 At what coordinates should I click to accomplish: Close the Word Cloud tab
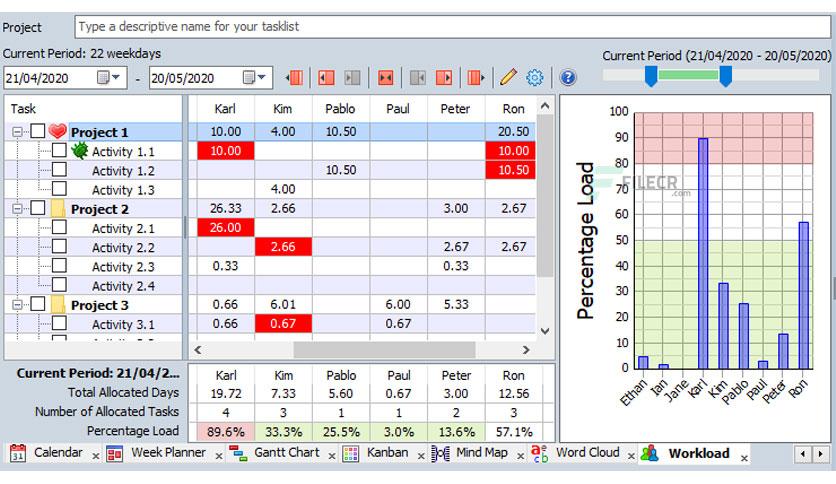631,456
